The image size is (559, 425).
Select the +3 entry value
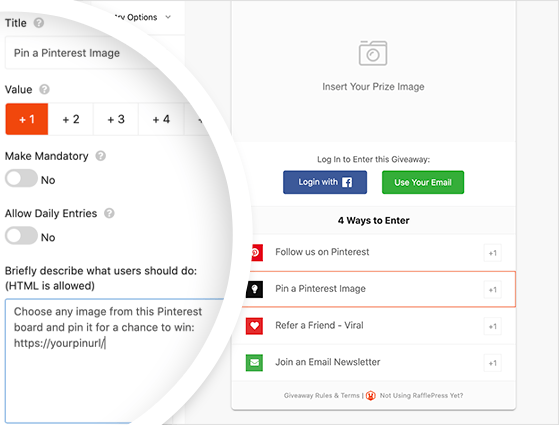coord(116,119)
